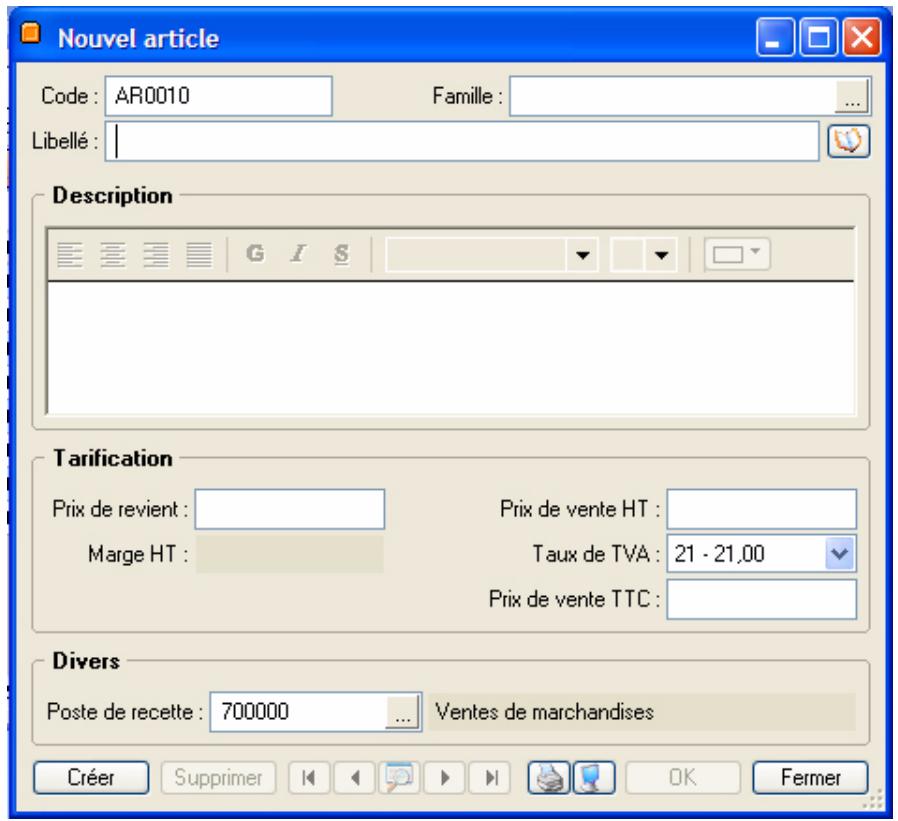
Task: Click the Libellé text field
Action: click(462, 141)
